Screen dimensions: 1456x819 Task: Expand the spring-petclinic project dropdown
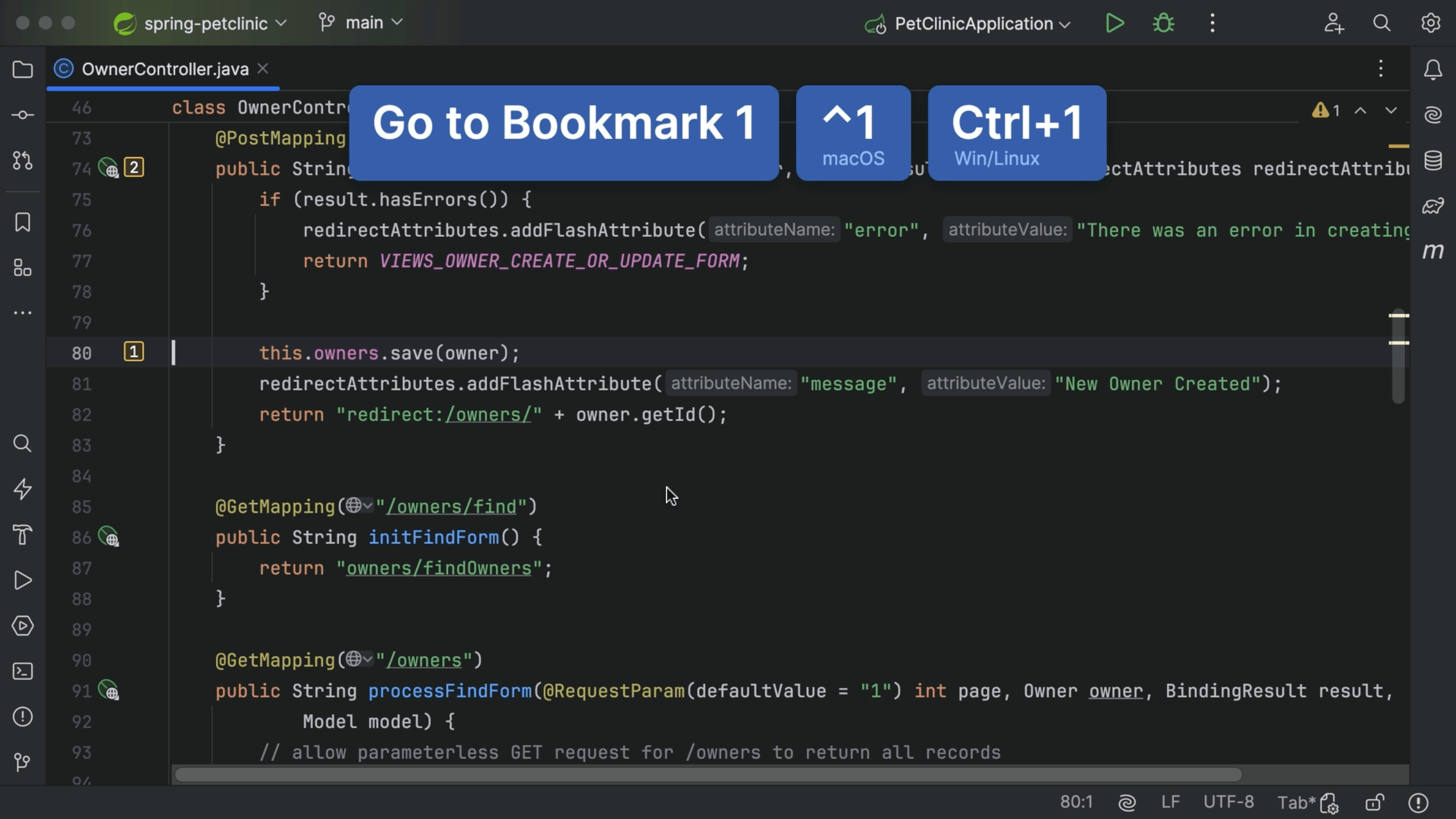pos(205,23)
